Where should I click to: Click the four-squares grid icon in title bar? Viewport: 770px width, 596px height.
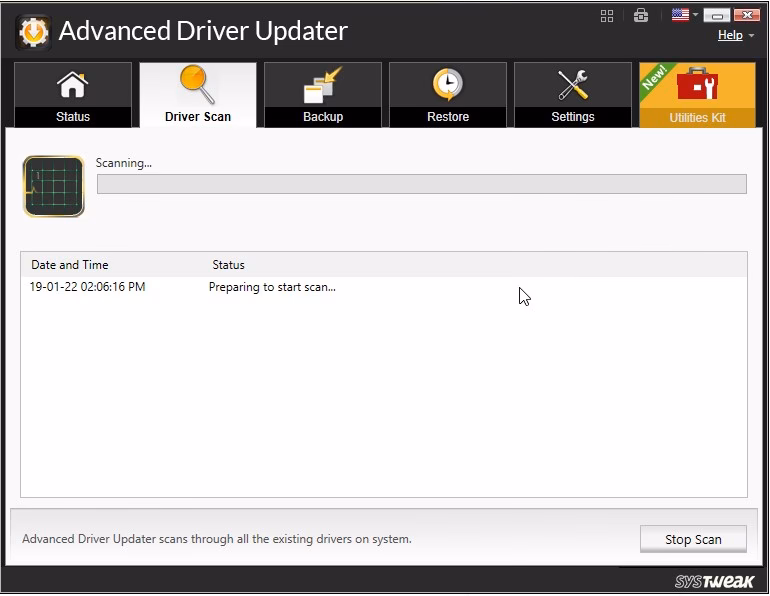tap(607, 15)
